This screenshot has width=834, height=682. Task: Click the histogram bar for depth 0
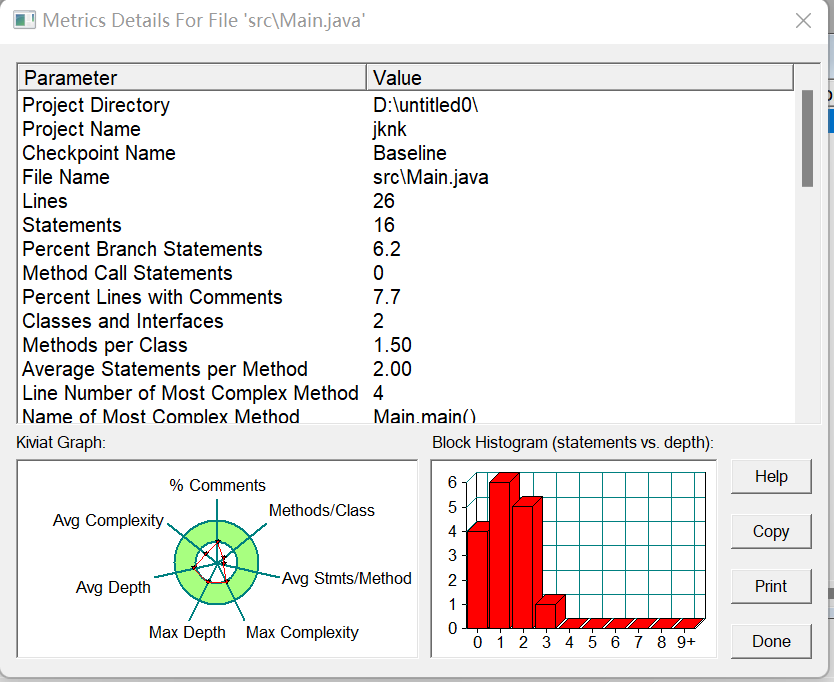478,579
